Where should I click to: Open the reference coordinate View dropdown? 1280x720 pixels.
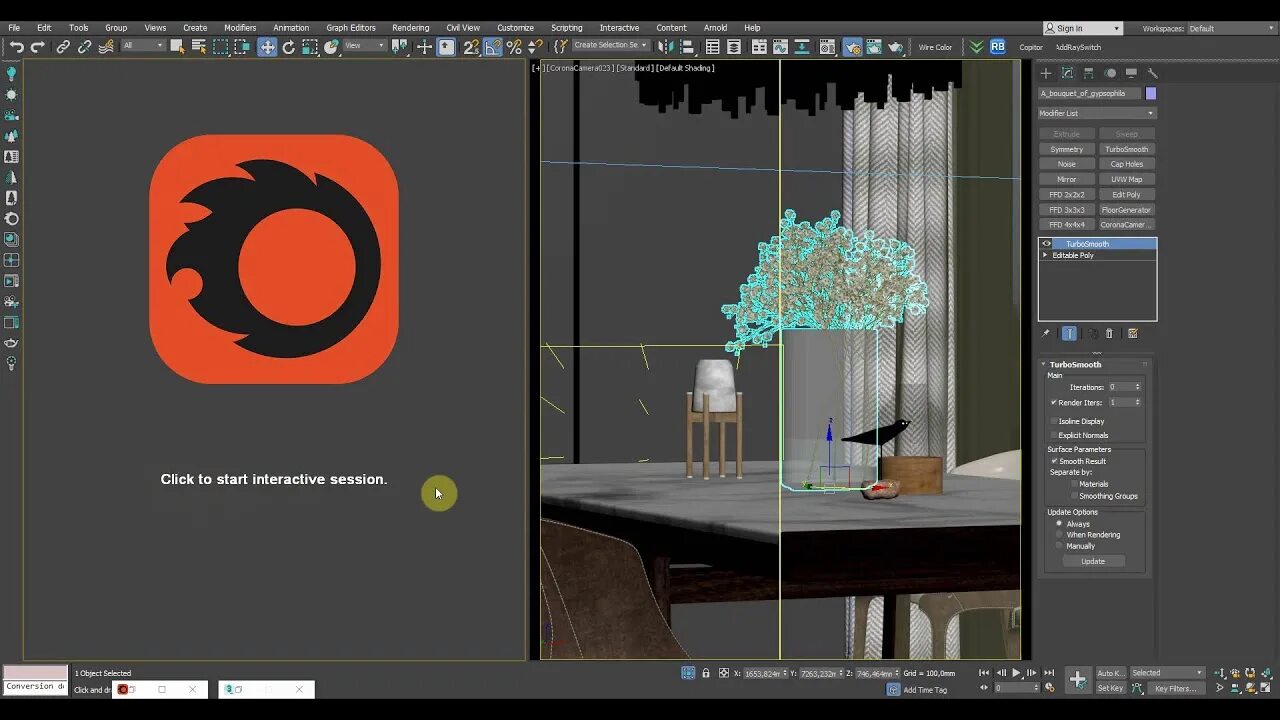point(364,46)
